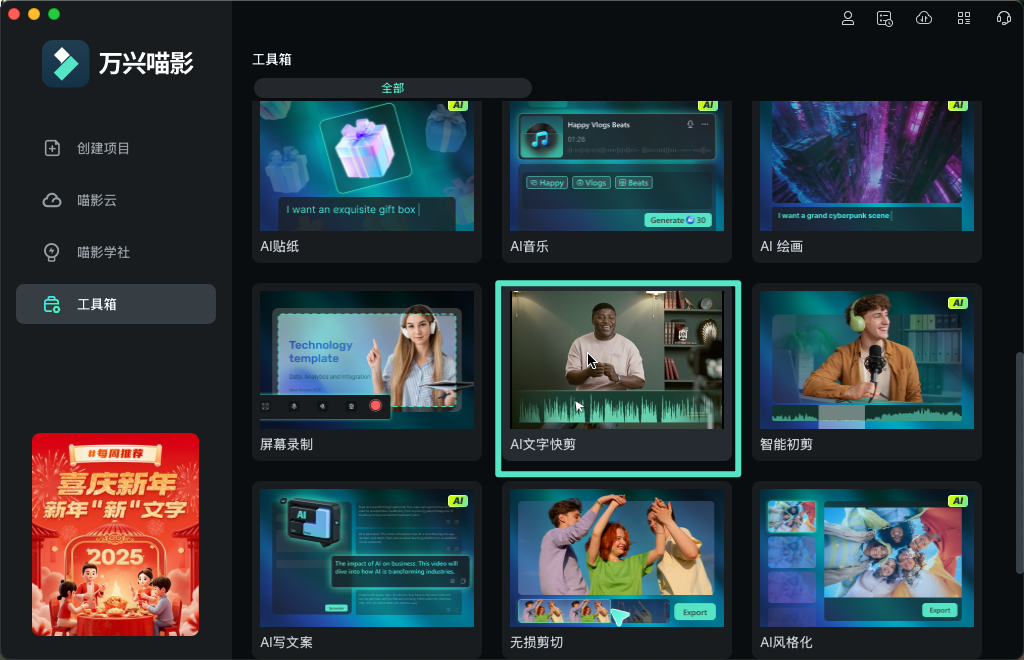The height and width of the screenshot is (660, 1024).
Task: Switch to 喵影学社 in the sidebar
Action: (51, 252)
